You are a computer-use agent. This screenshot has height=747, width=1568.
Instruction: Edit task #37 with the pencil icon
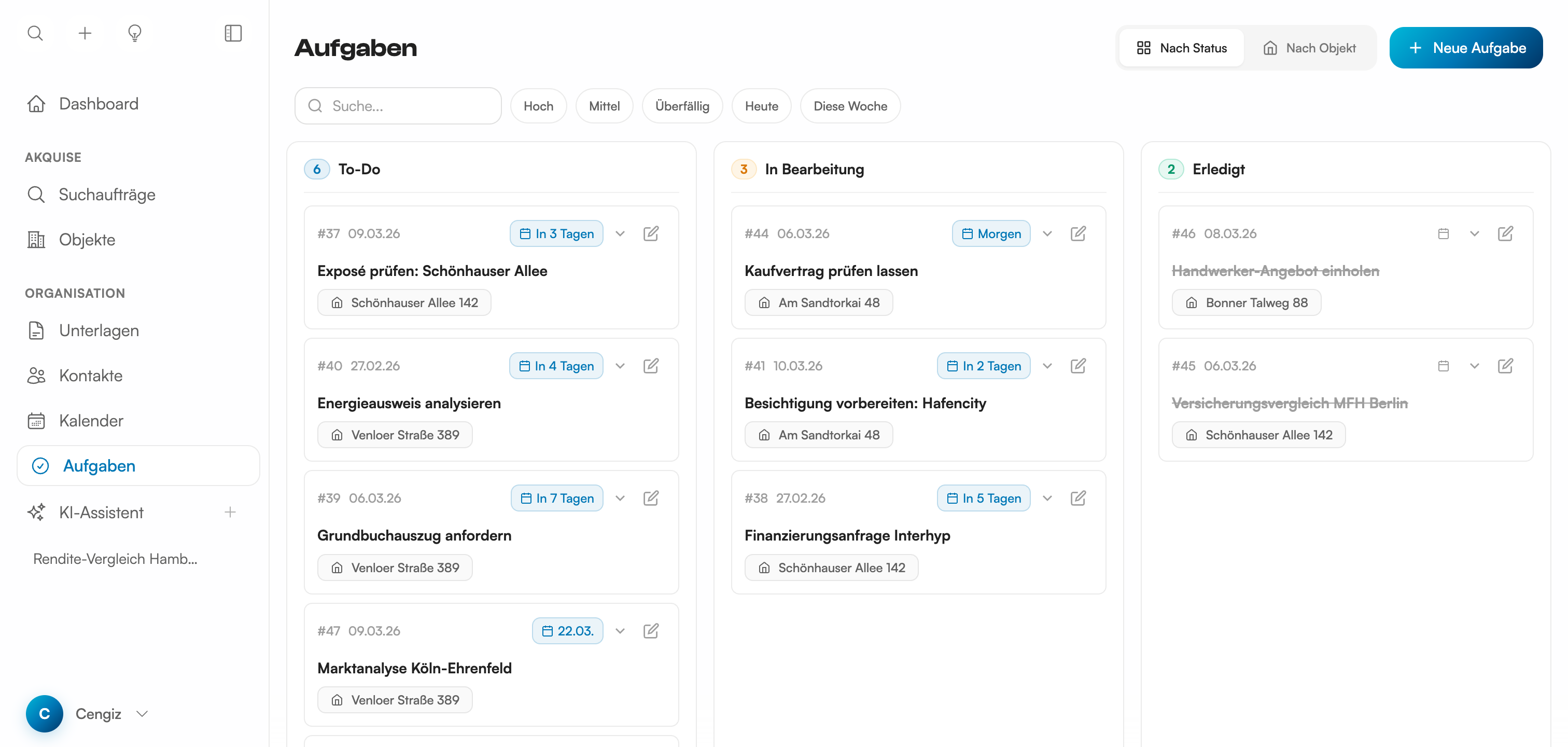651,234
